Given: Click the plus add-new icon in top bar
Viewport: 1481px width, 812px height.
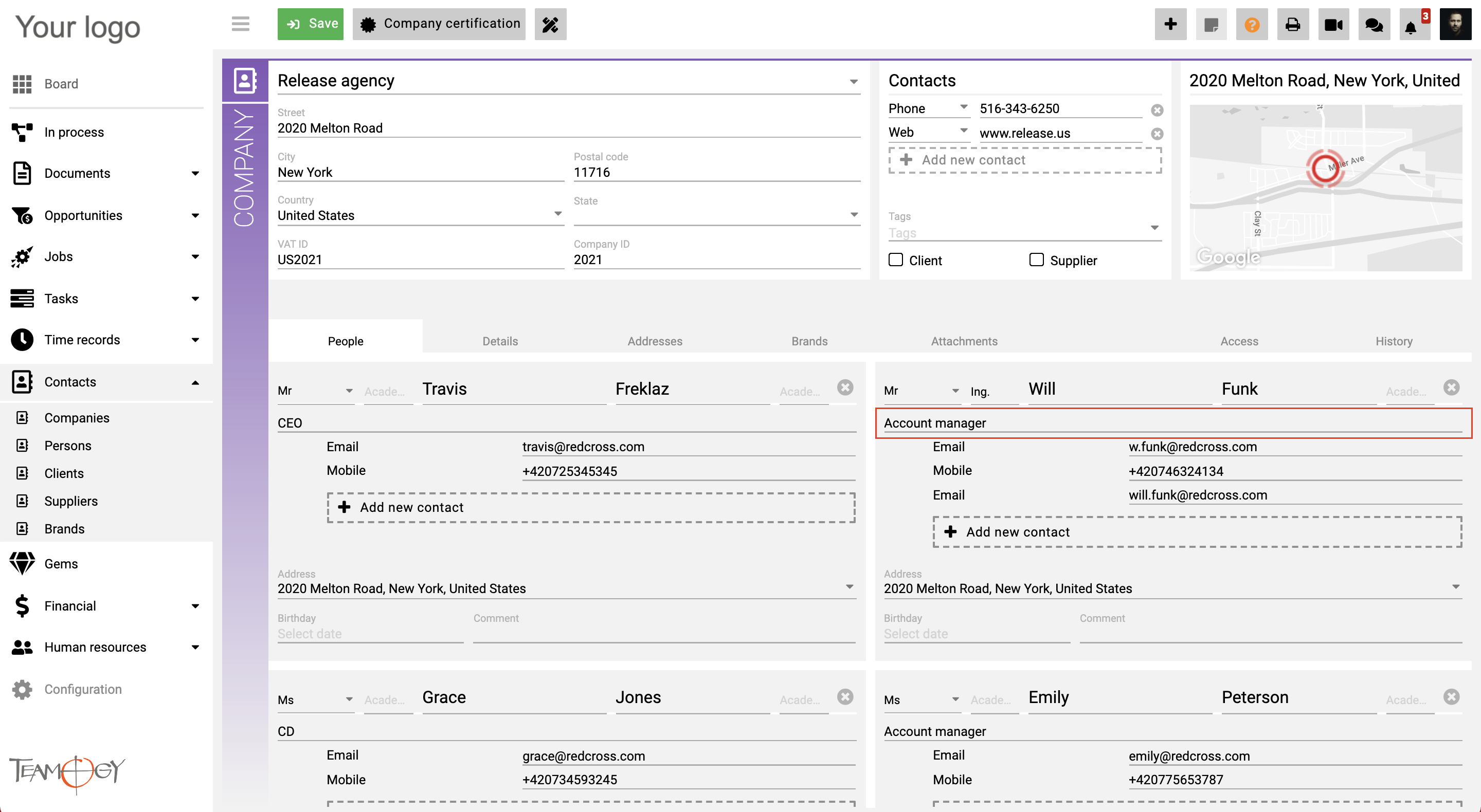Looking at the screenshot, I should [1170, 24].
